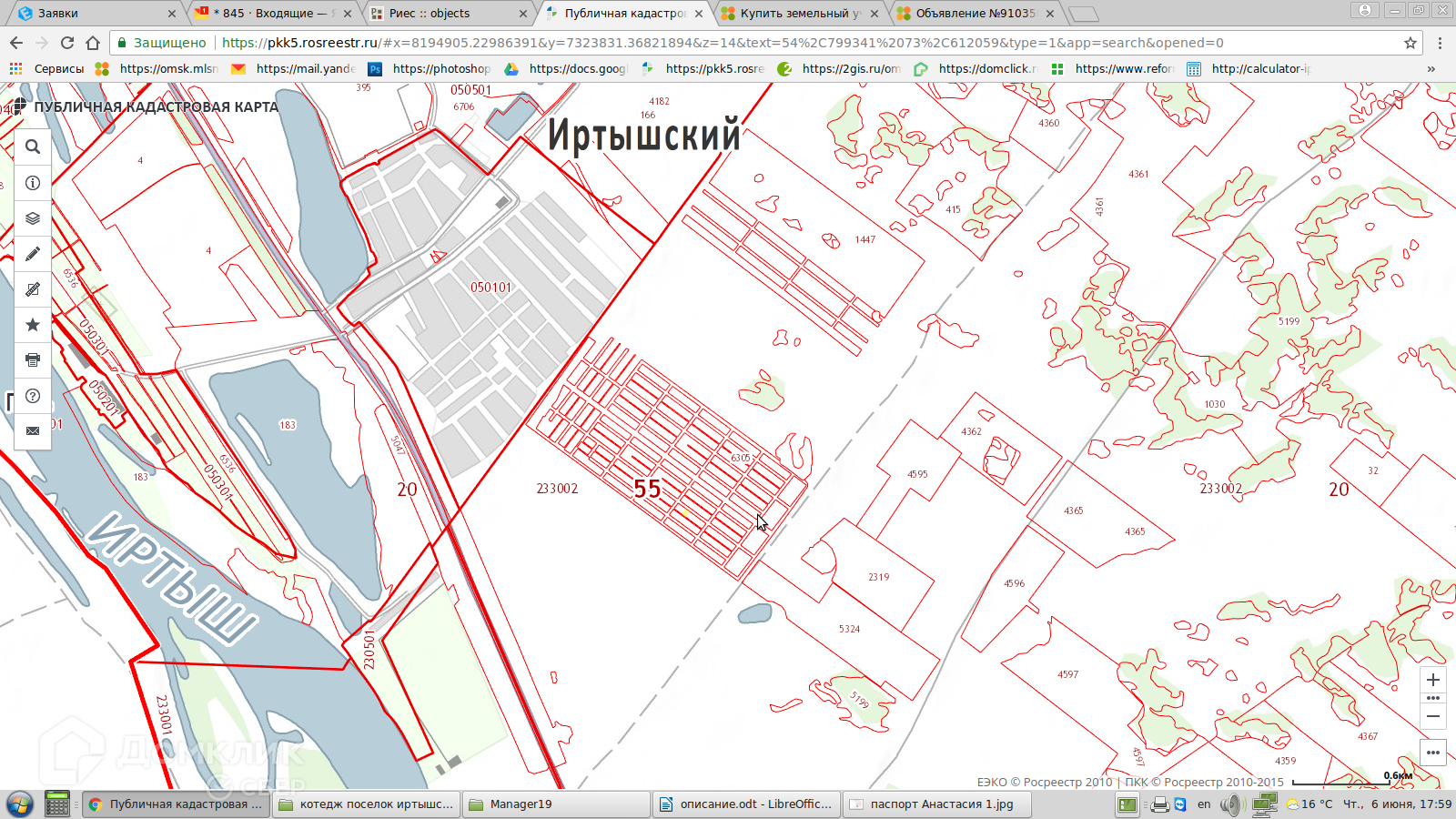Click the ПУБЛИЧНАЯ КАДАСТРОВАЯ КАРТА logo title
The image size is (1456, 819).
click(146, 106)
